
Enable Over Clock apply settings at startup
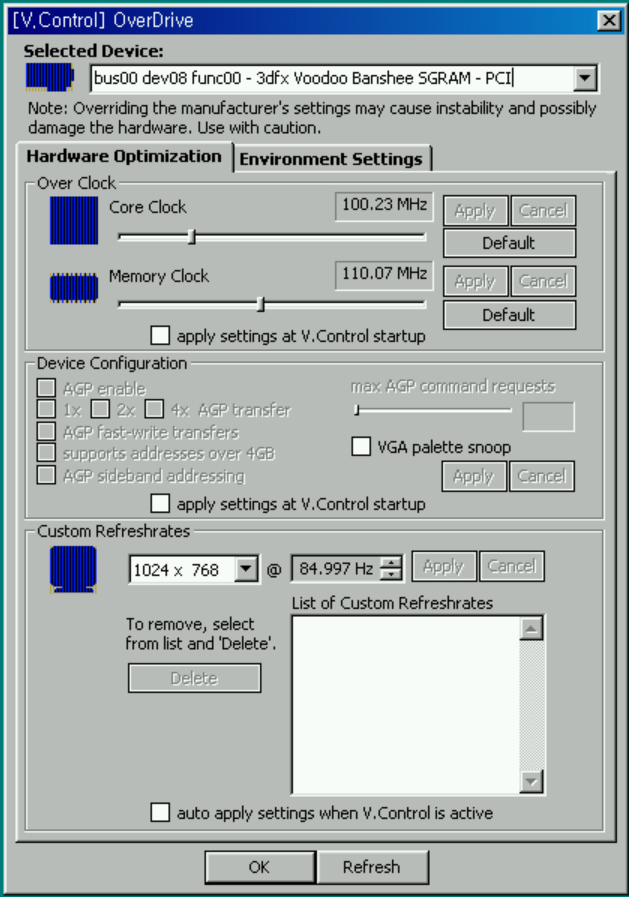[x=160, y=336]
